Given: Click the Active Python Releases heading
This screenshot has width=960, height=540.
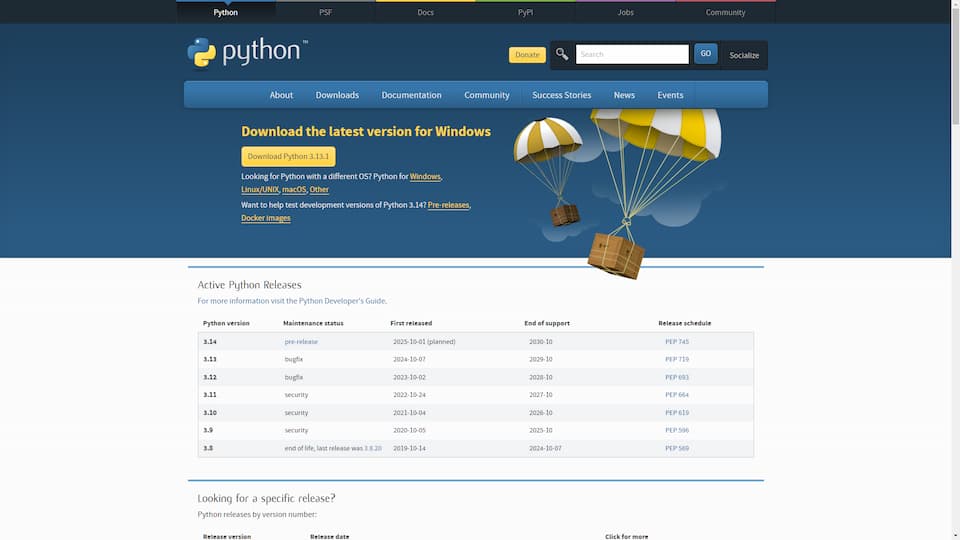Looking at the screenshot, I should click(249, 285).
